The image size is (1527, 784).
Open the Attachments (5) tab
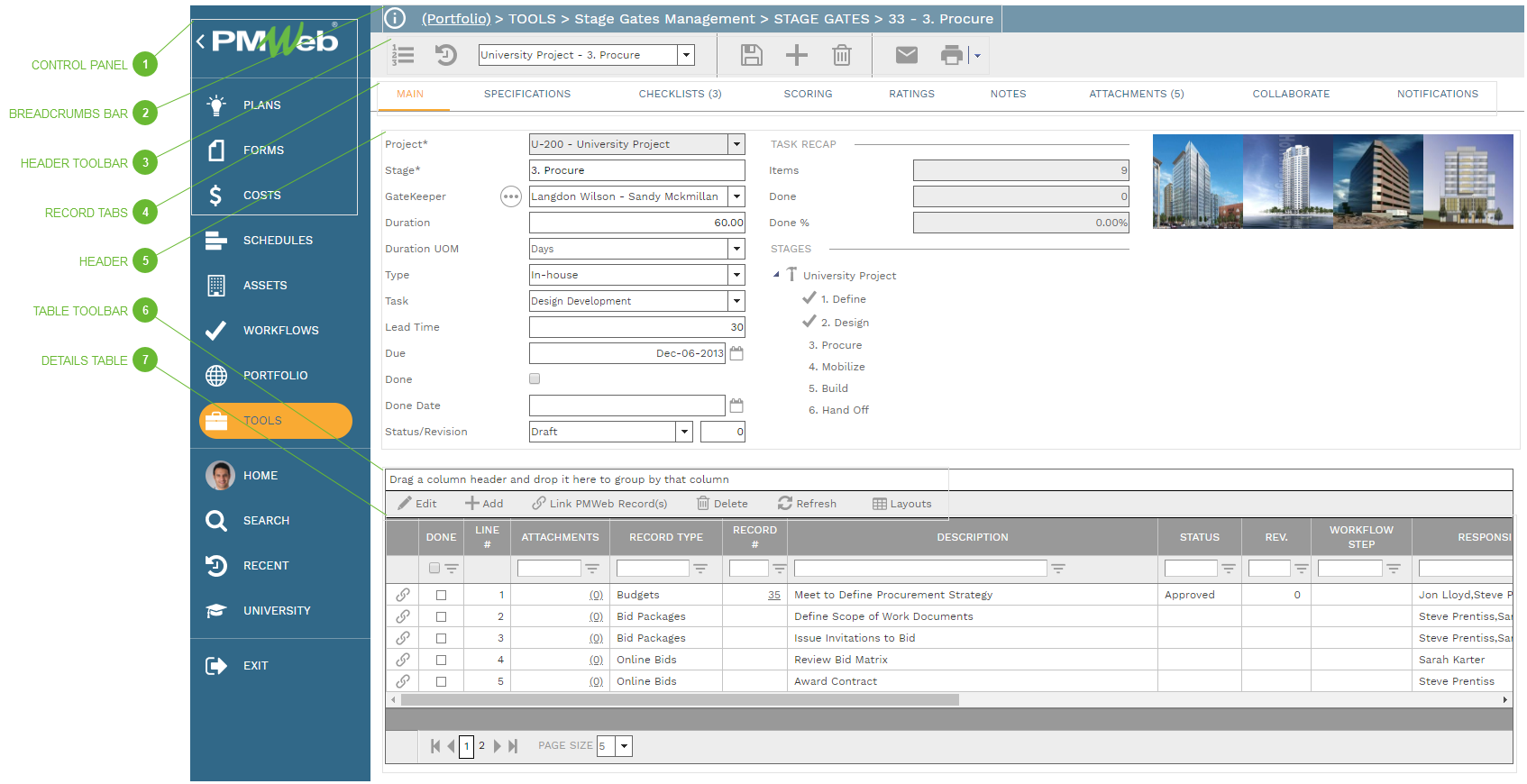point(1136,94)
